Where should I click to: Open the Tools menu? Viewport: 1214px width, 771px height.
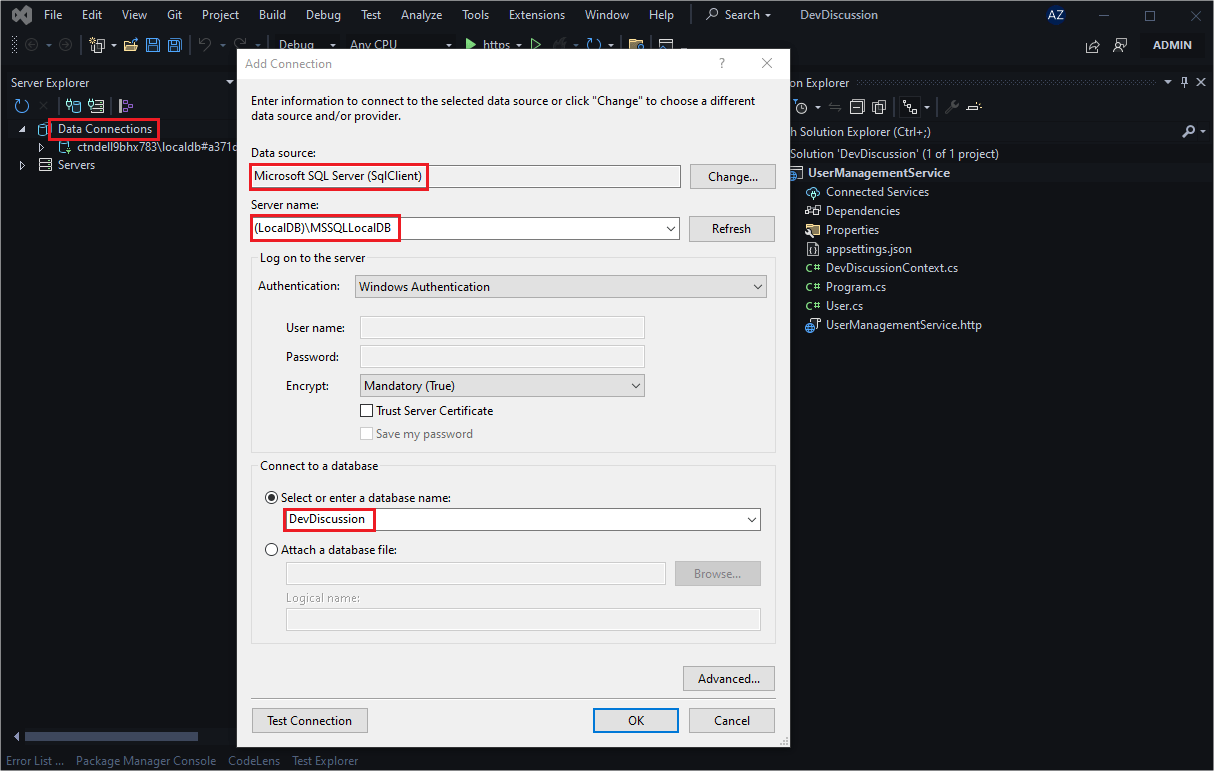click(476, 15)
